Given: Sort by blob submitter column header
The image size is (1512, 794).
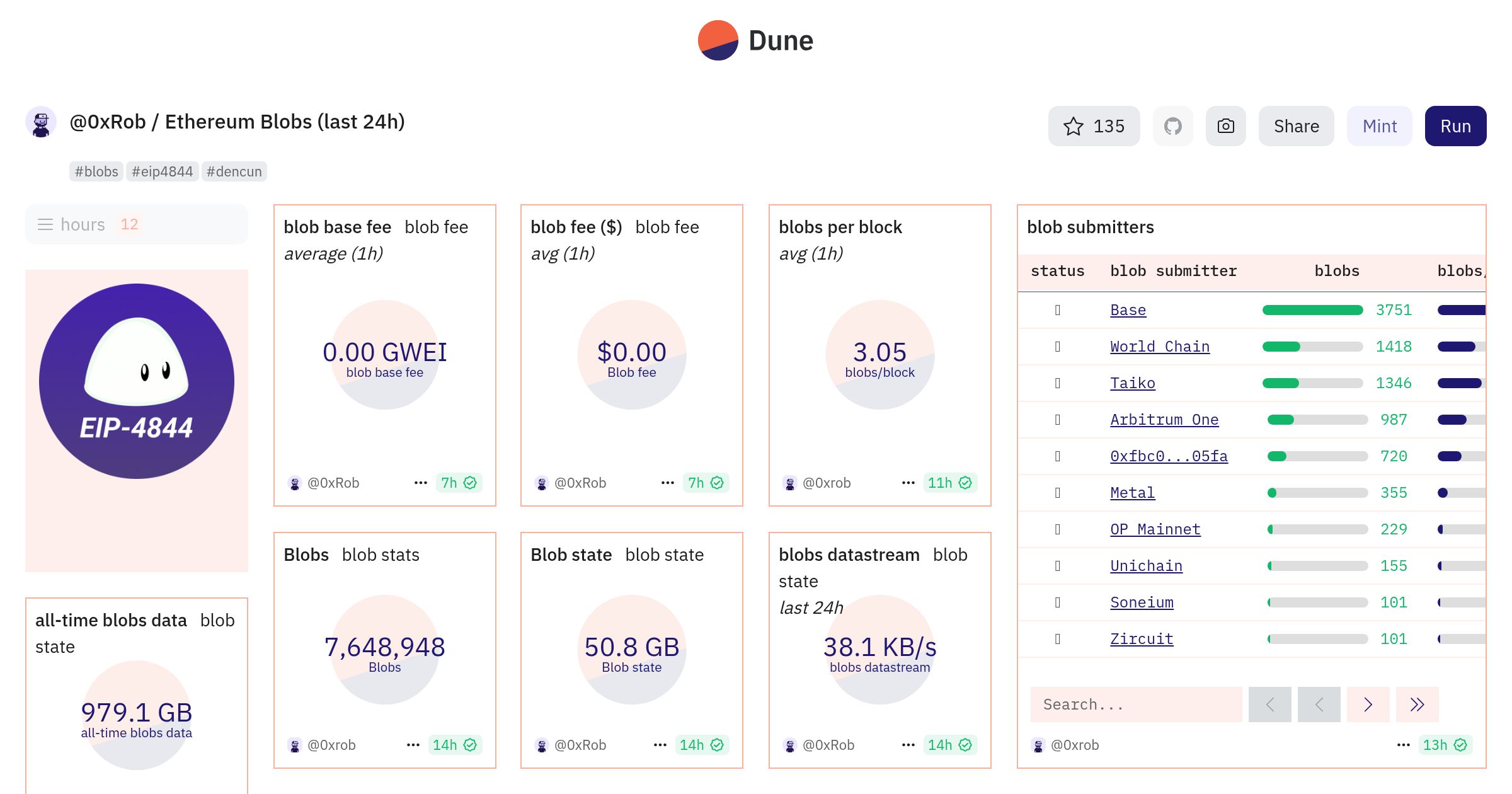Looking at the screenshot, I should pos(1174,271).
